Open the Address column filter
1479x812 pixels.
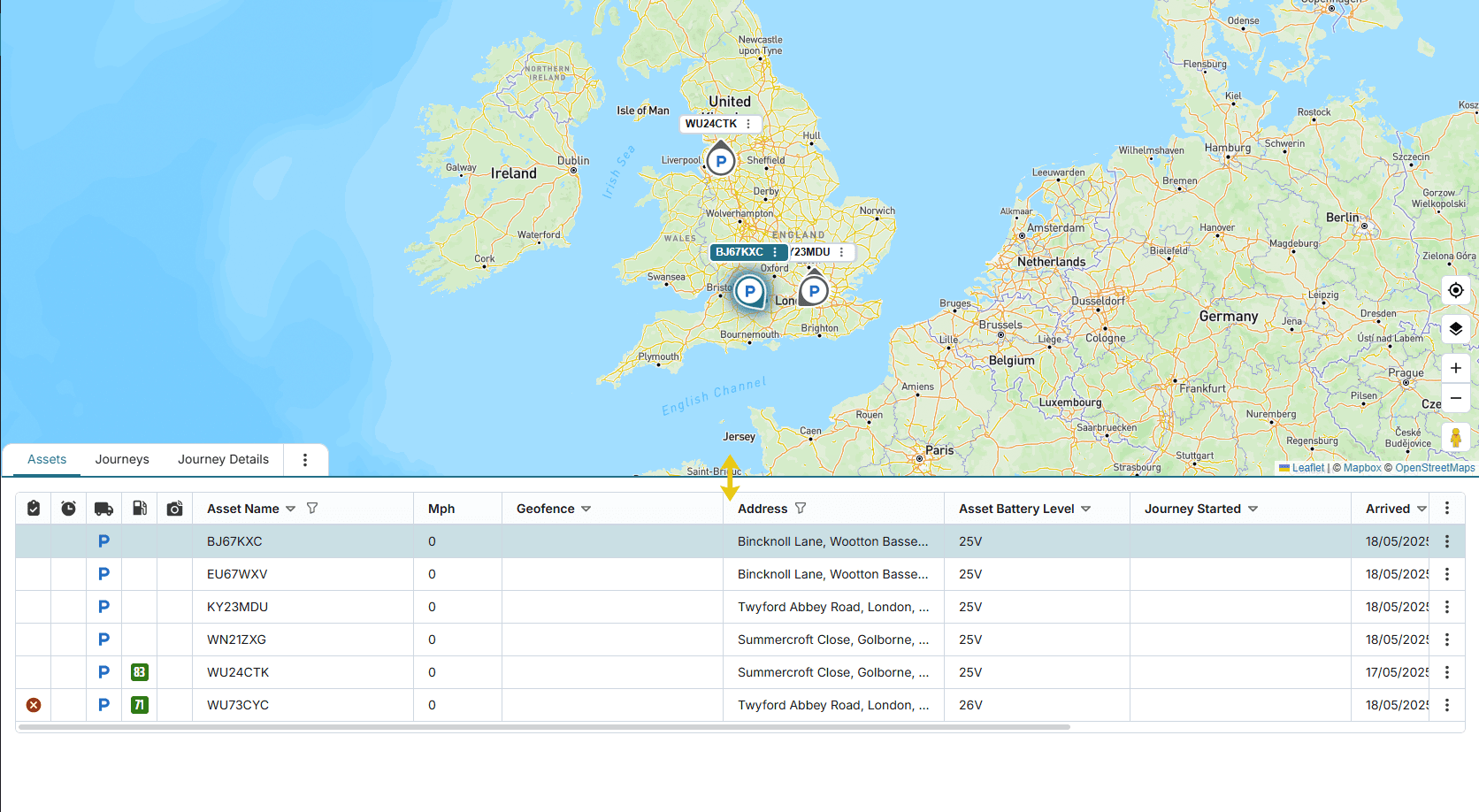coord(801,509)
